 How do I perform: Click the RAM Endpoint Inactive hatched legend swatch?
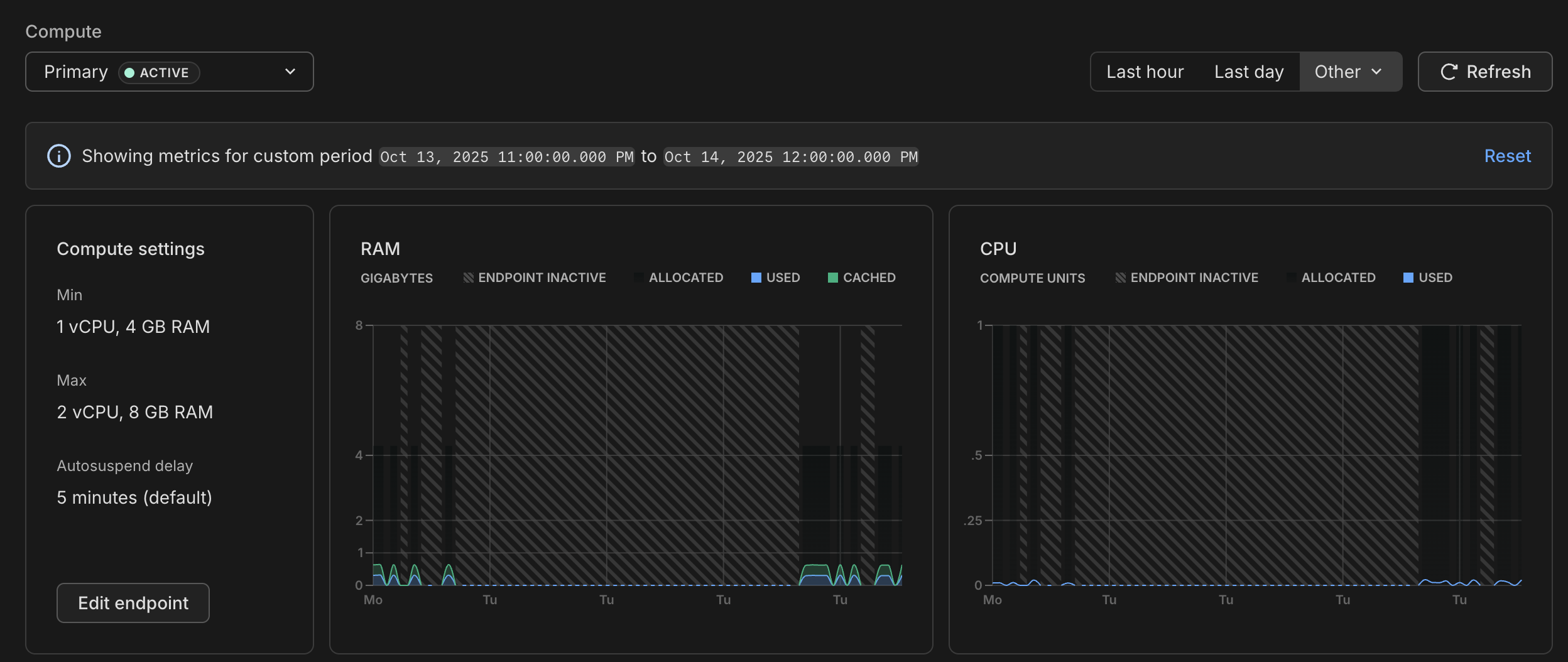(x=468, y=278)
